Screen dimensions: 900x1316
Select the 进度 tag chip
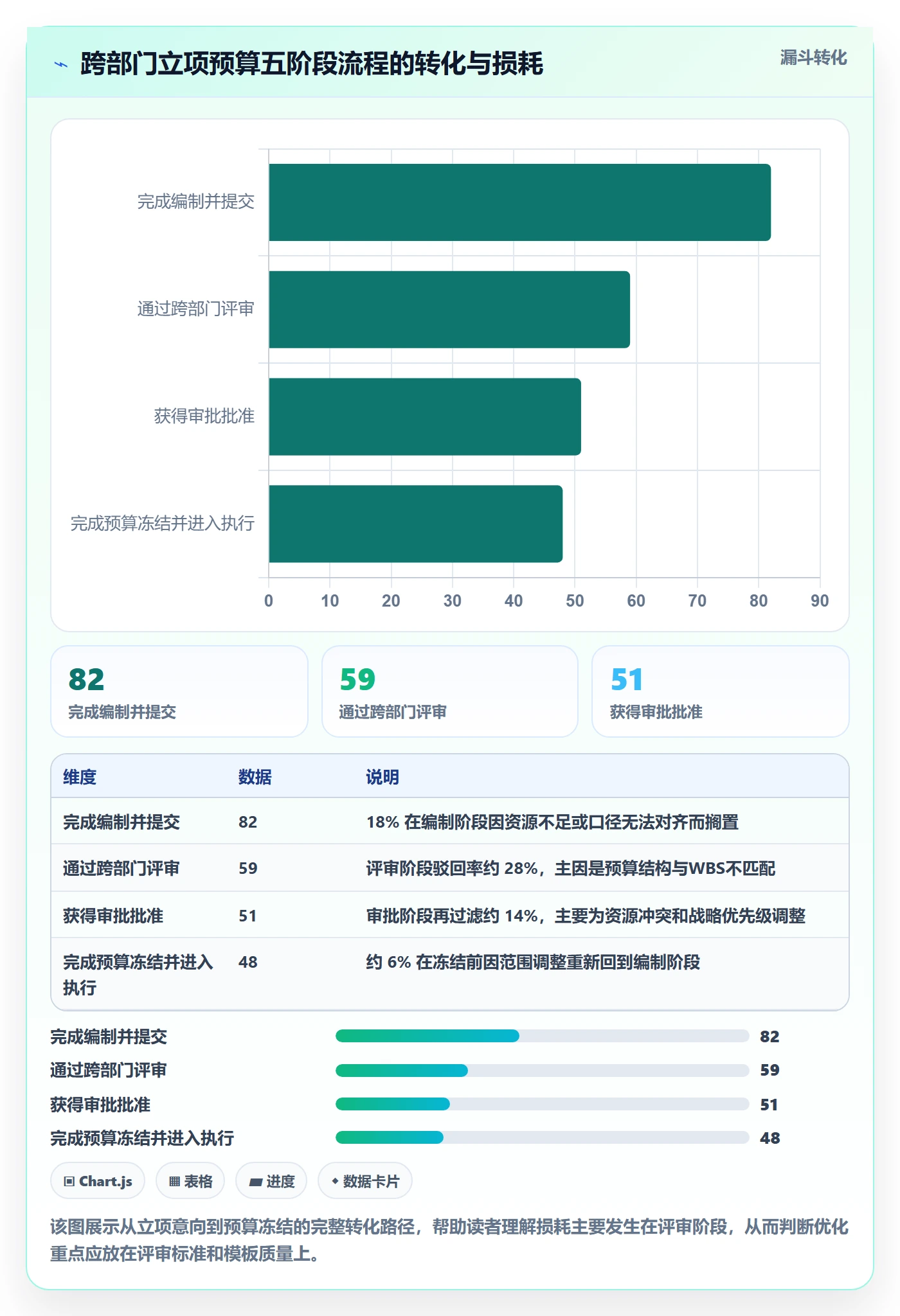click(x=271, y=1181)
